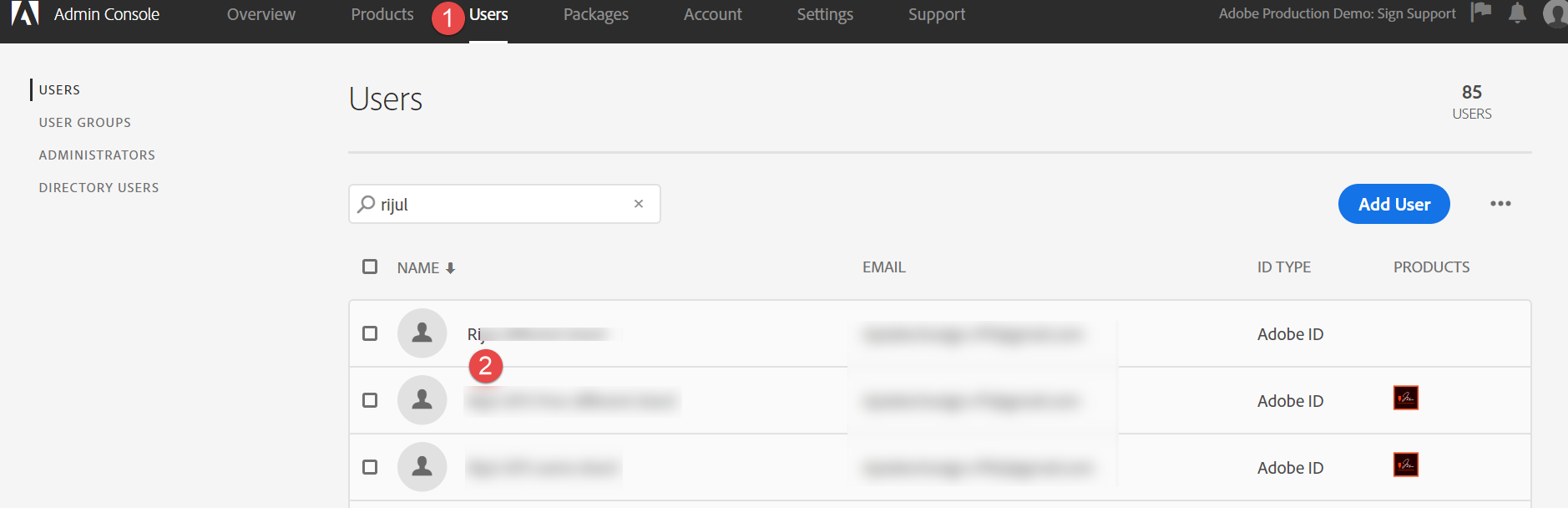The width and height of the screenshot is (1568, 508).
Task: Check the first user row checkbox
Action: [370, 333]
